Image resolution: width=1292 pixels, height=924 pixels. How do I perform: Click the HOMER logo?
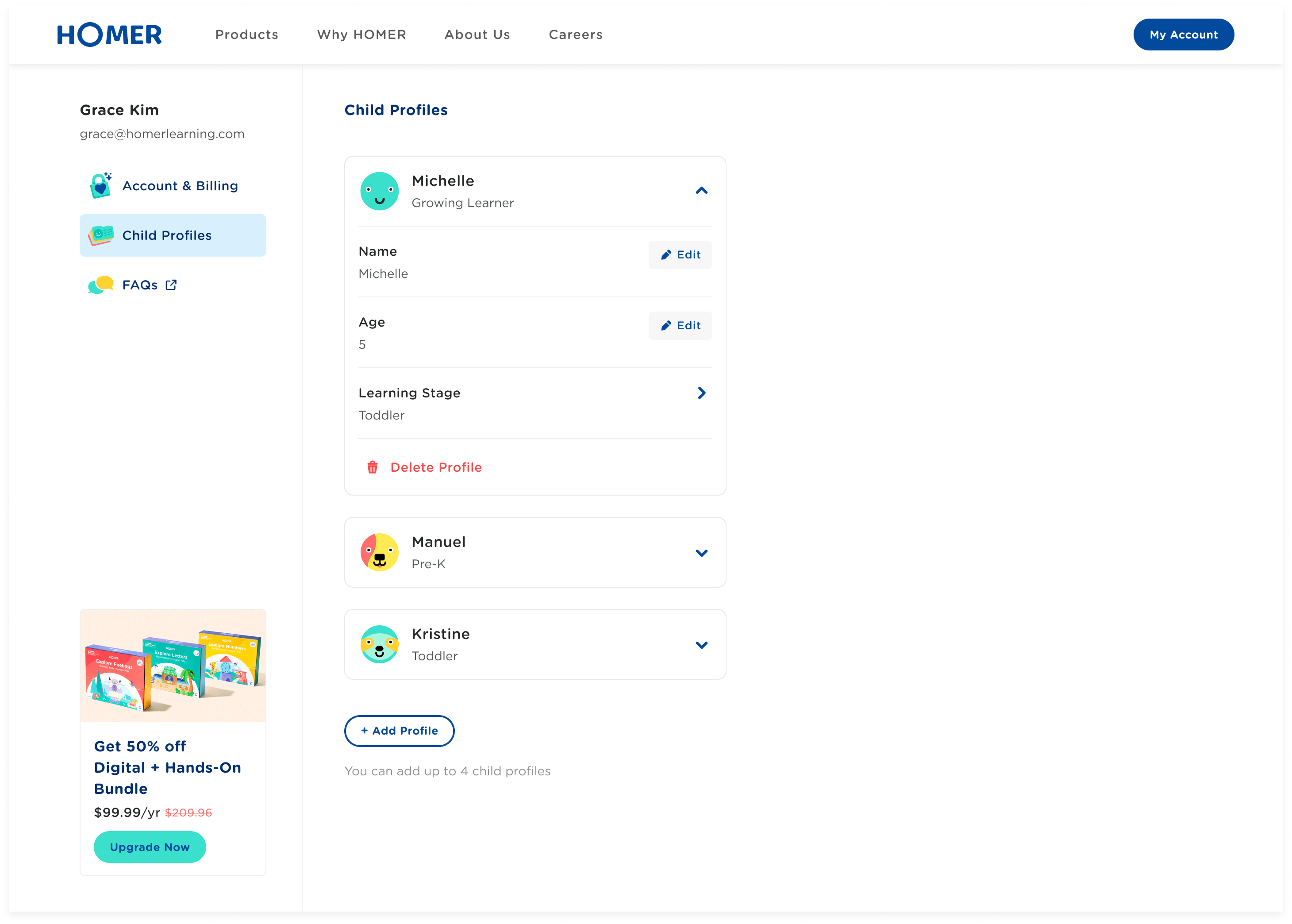click(109, 35)
